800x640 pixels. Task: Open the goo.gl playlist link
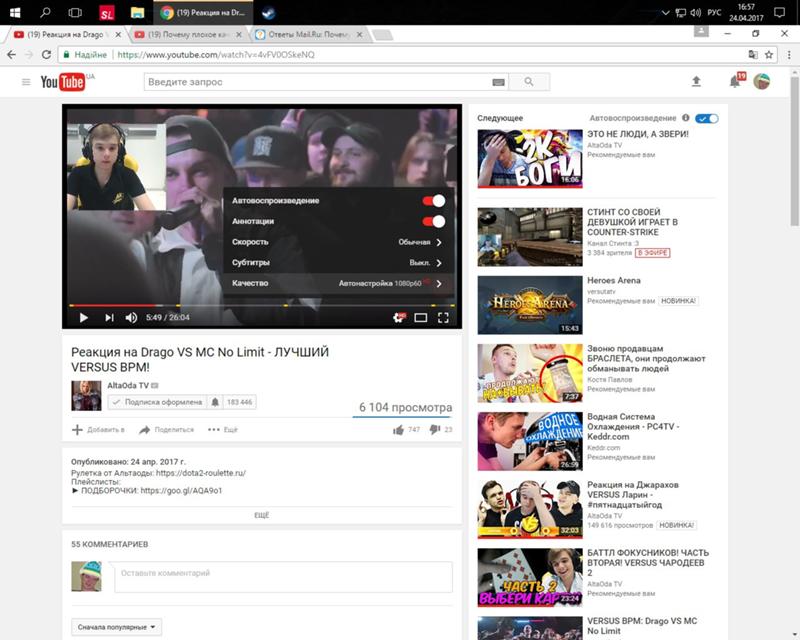coord(181,490)
